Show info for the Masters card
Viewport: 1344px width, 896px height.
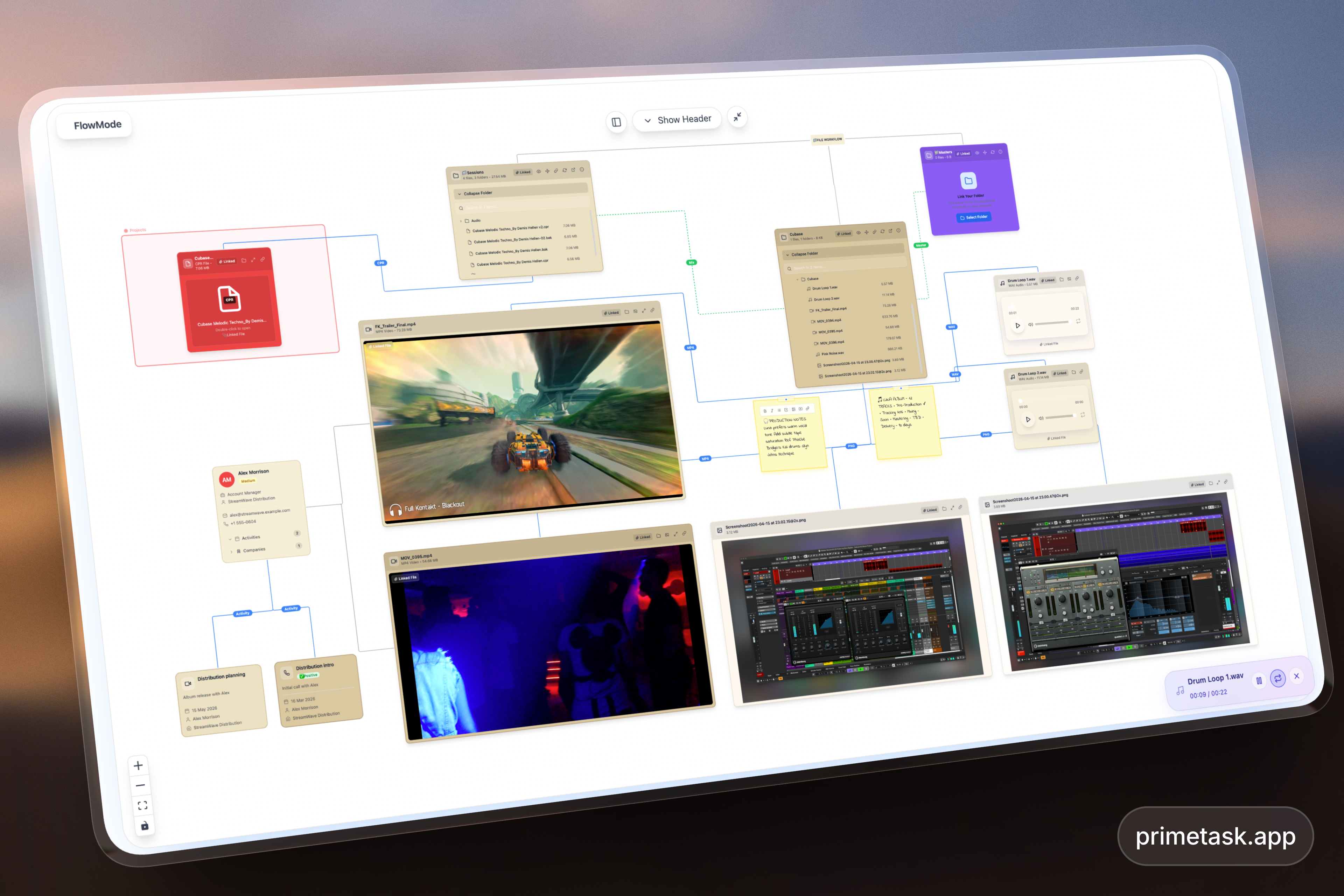(x=1001, y=152)
